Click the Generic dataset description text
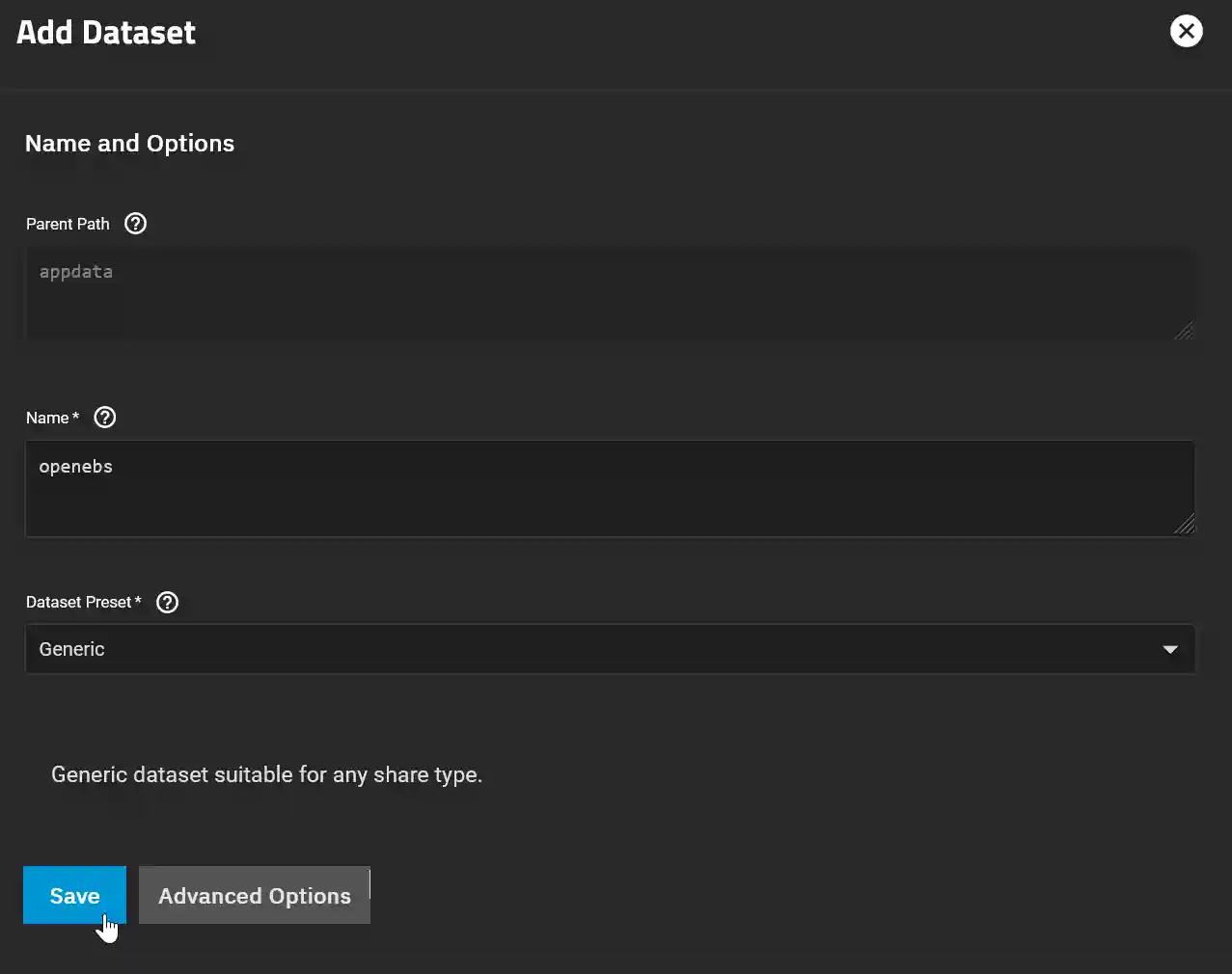 pos(266,774)
